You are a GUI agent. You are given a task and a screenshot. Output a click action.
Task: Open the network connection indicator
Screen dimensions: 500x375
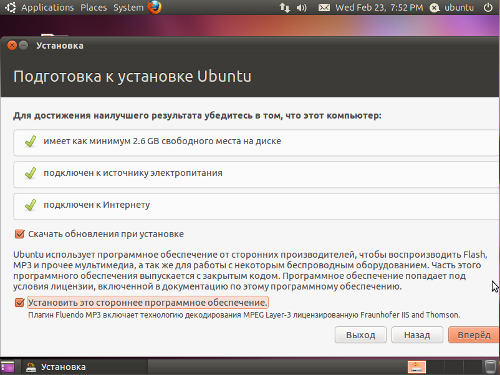coord(284,7)
